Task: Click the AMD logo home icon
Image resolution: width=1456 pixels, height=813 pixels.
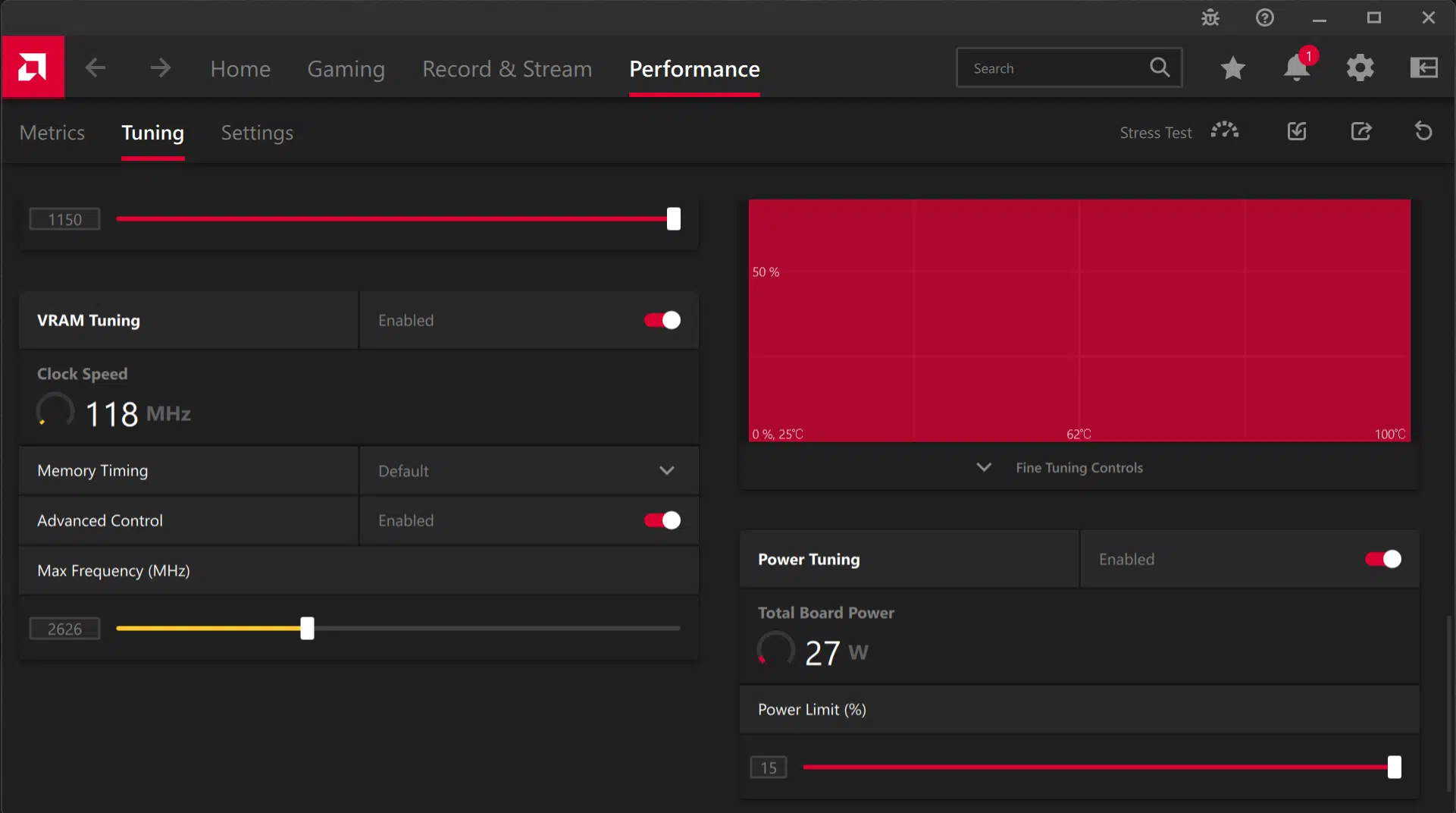Action: click(x=33, y=67)
